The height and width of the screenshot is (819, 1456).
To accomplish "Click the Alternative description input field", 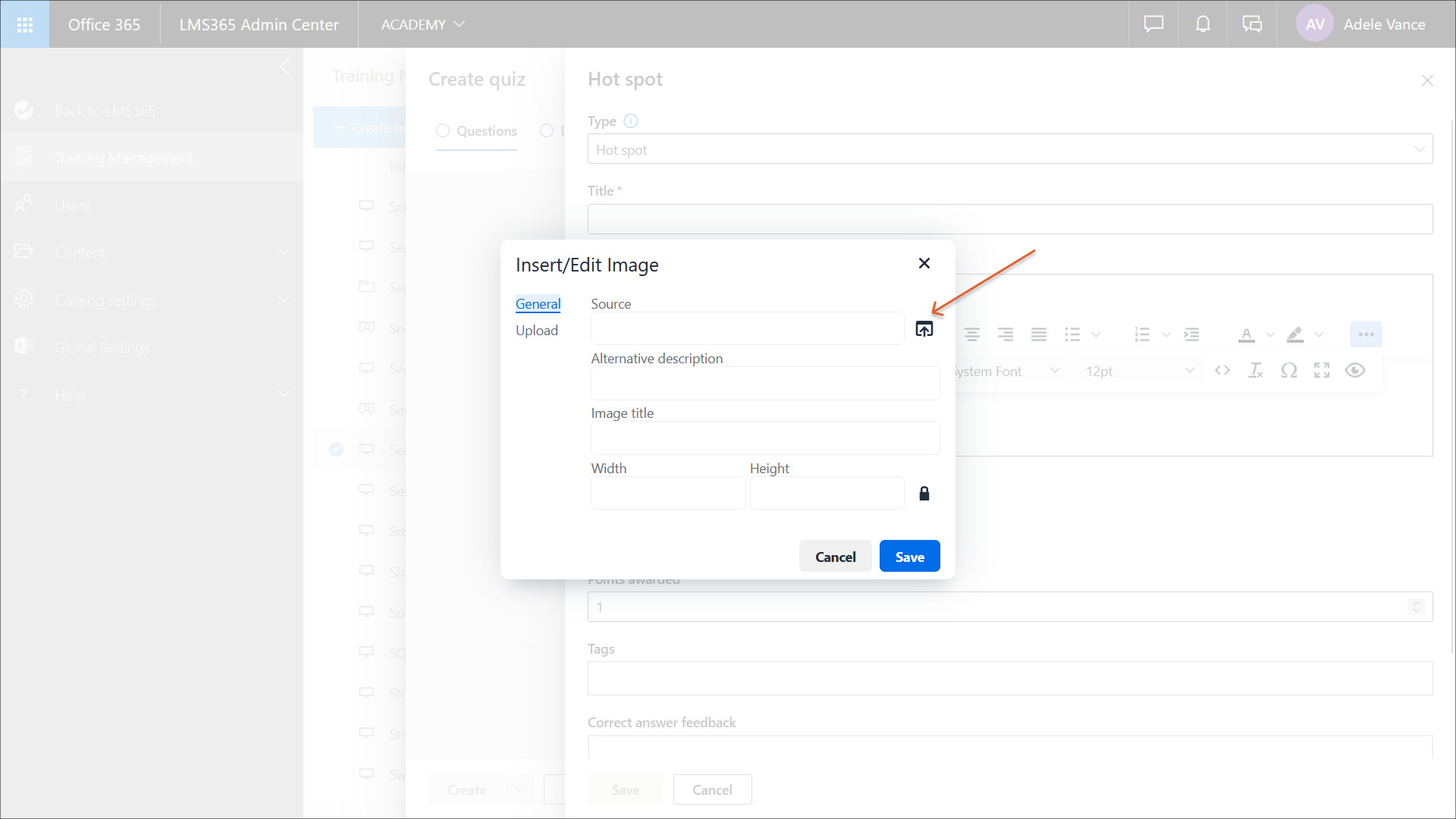I will [x=764, y=384].
